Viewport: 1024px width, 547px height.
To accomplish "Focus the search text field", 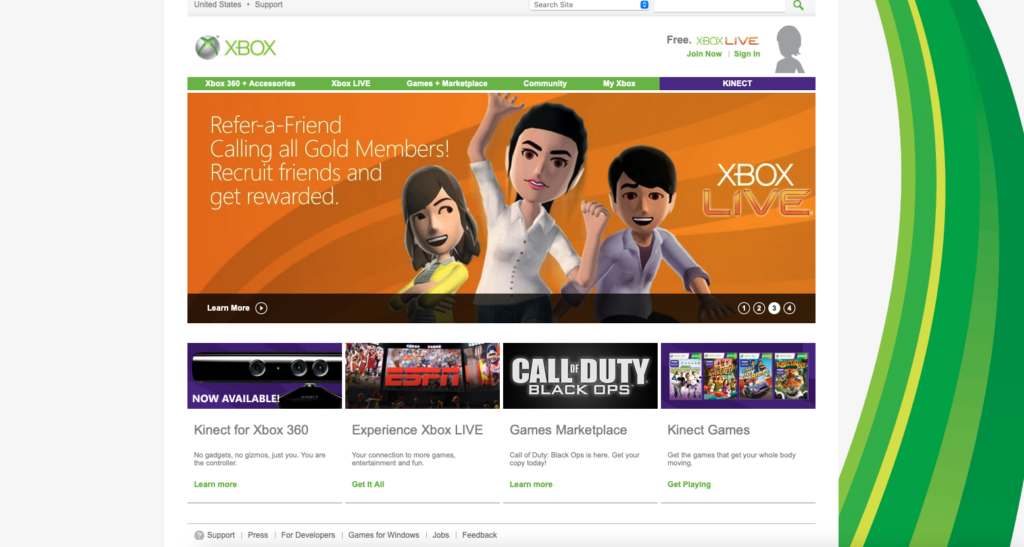I will pos(720,5).
